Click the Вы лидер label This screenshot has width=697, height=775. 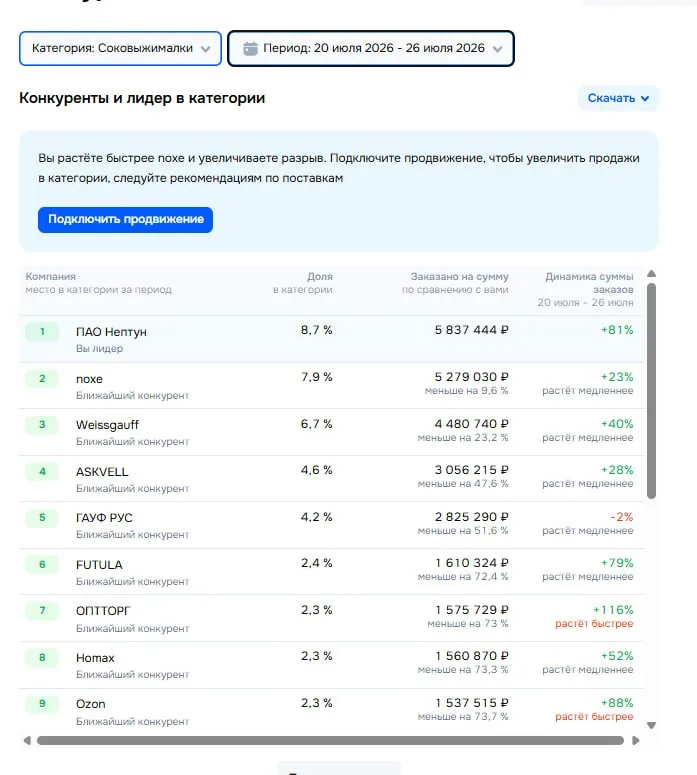[x=99, y=348]
